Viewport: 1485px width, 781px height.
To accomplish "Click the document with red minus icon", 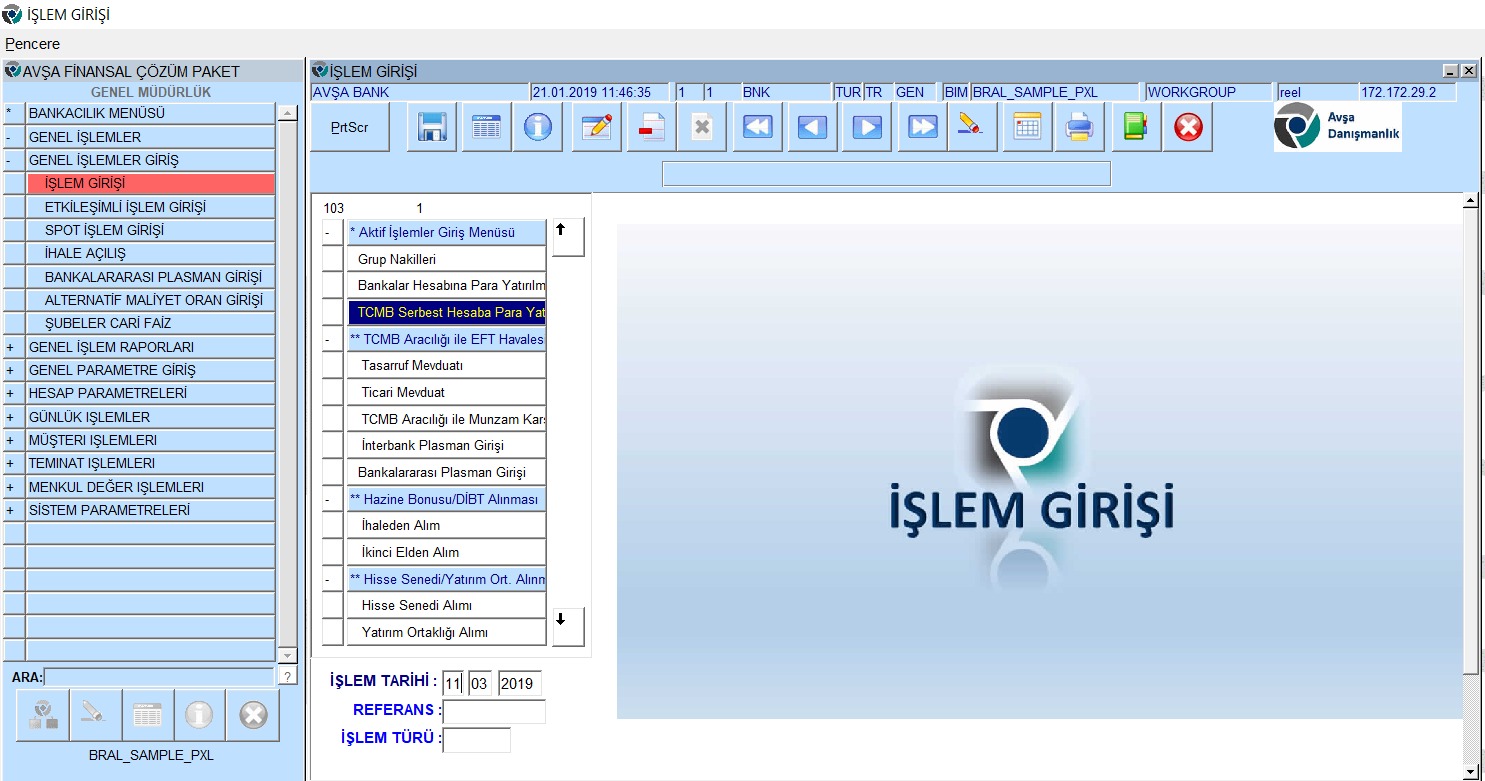I will [x=652, y=128].
